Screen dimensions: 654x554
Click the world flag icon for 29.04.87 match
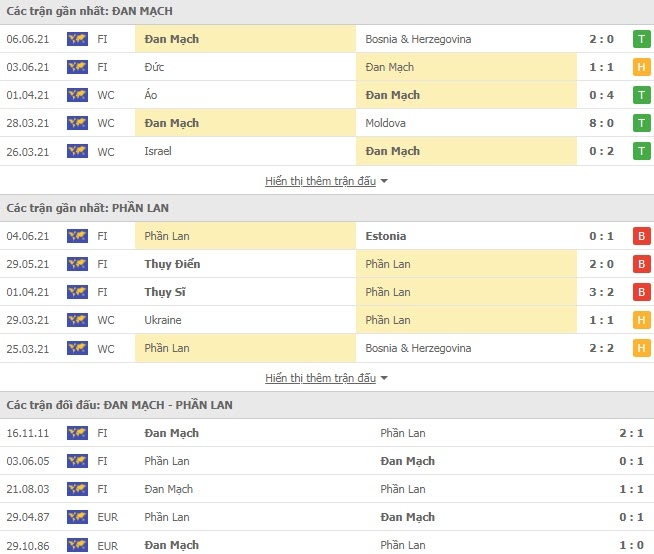[77, 517]
